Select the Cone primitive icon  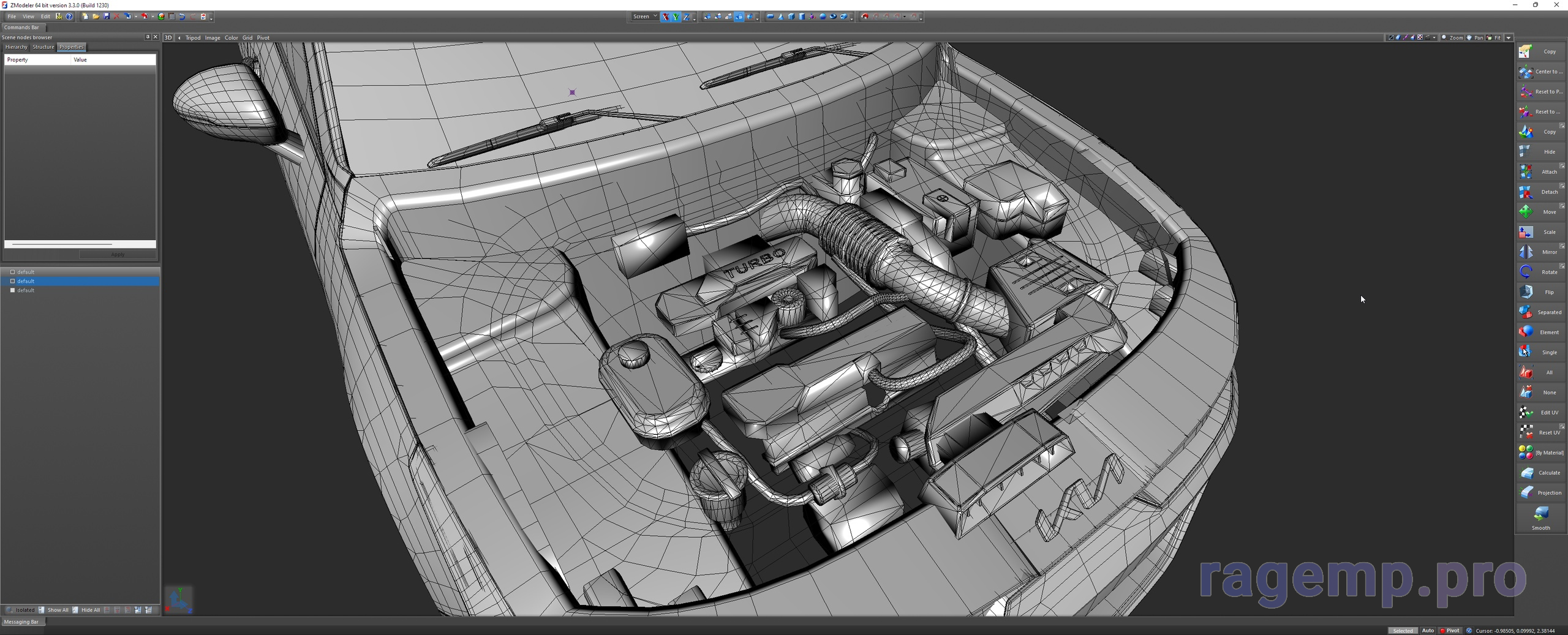pyautogui.click(x=781, y=17)
